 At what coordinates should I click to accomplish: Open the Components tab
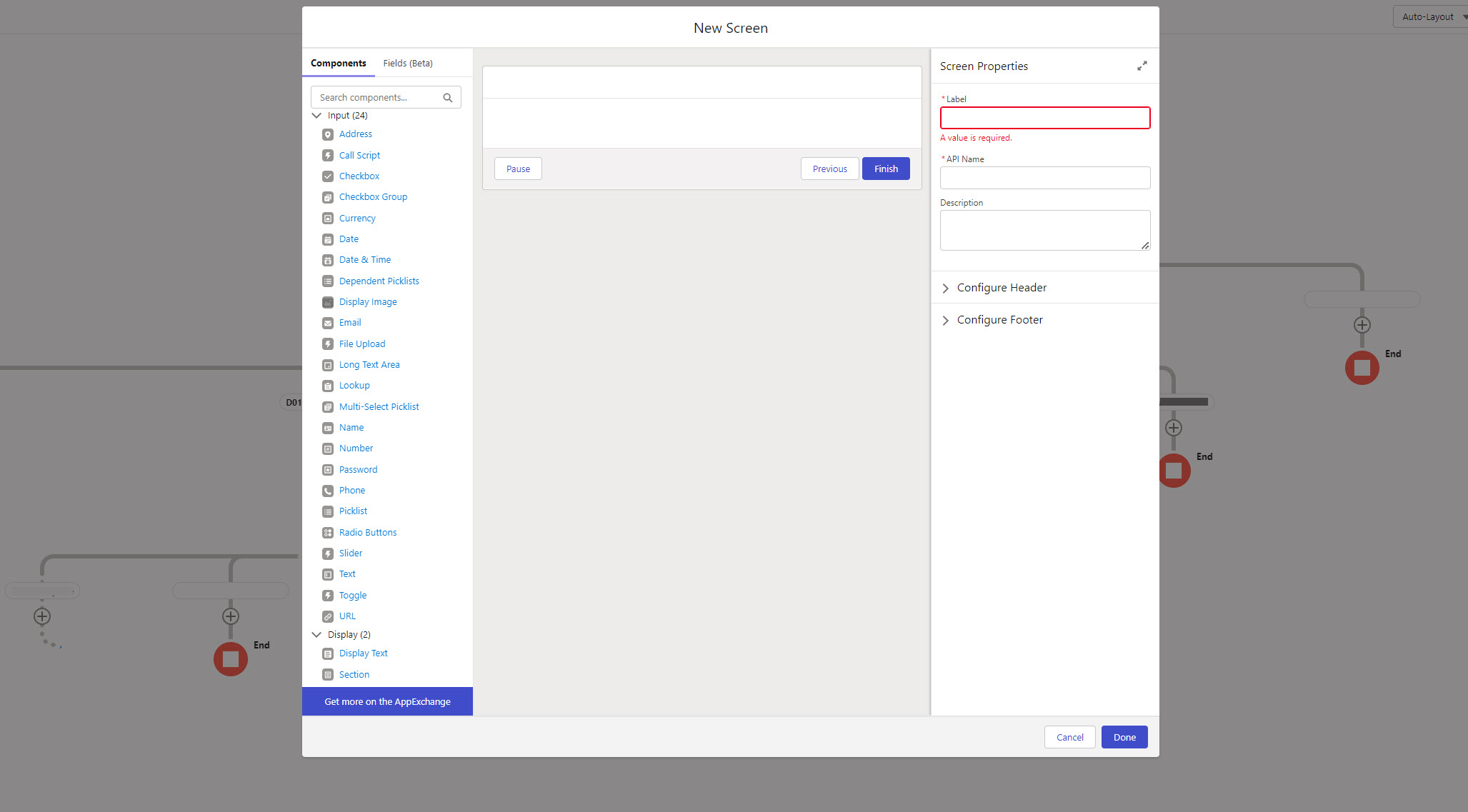[338, 64]
